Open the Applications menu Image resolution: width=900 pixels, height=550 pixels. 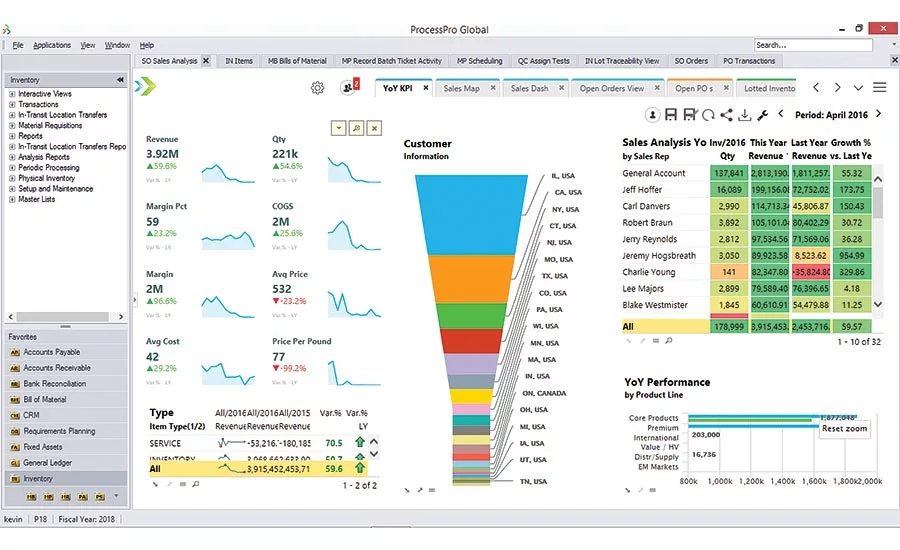point(52,45)
